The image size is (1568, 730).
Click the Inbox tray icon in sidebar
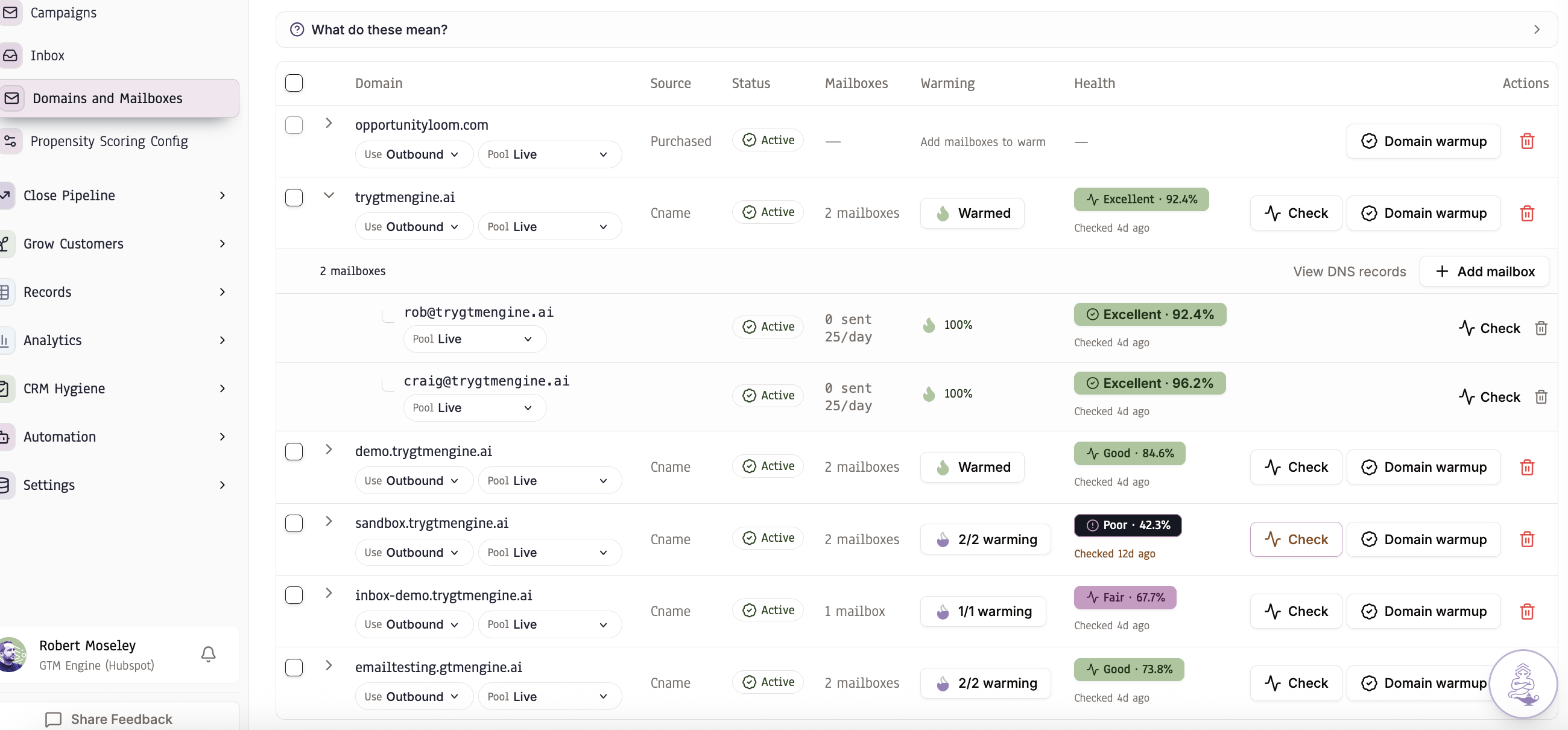[x=10, y=56]
